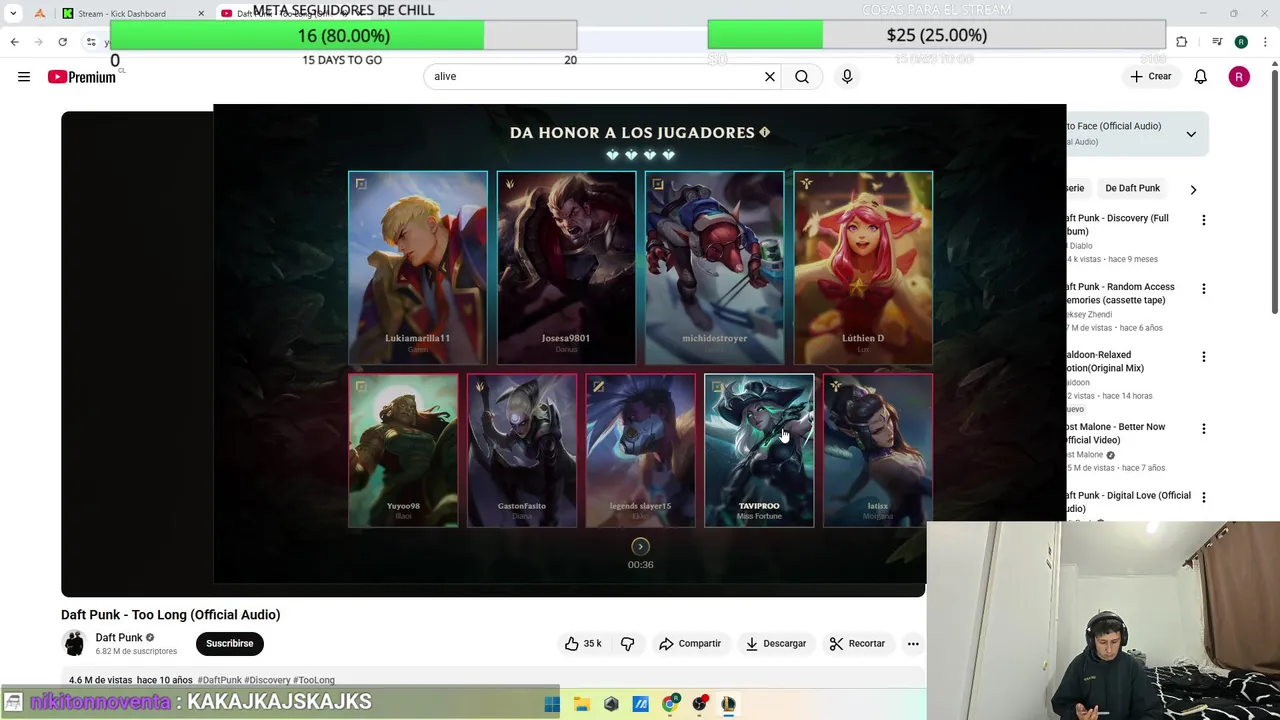Close the Kick Dashboard tab
This screenshot has width=1280, height=720.
coord(200,13)
